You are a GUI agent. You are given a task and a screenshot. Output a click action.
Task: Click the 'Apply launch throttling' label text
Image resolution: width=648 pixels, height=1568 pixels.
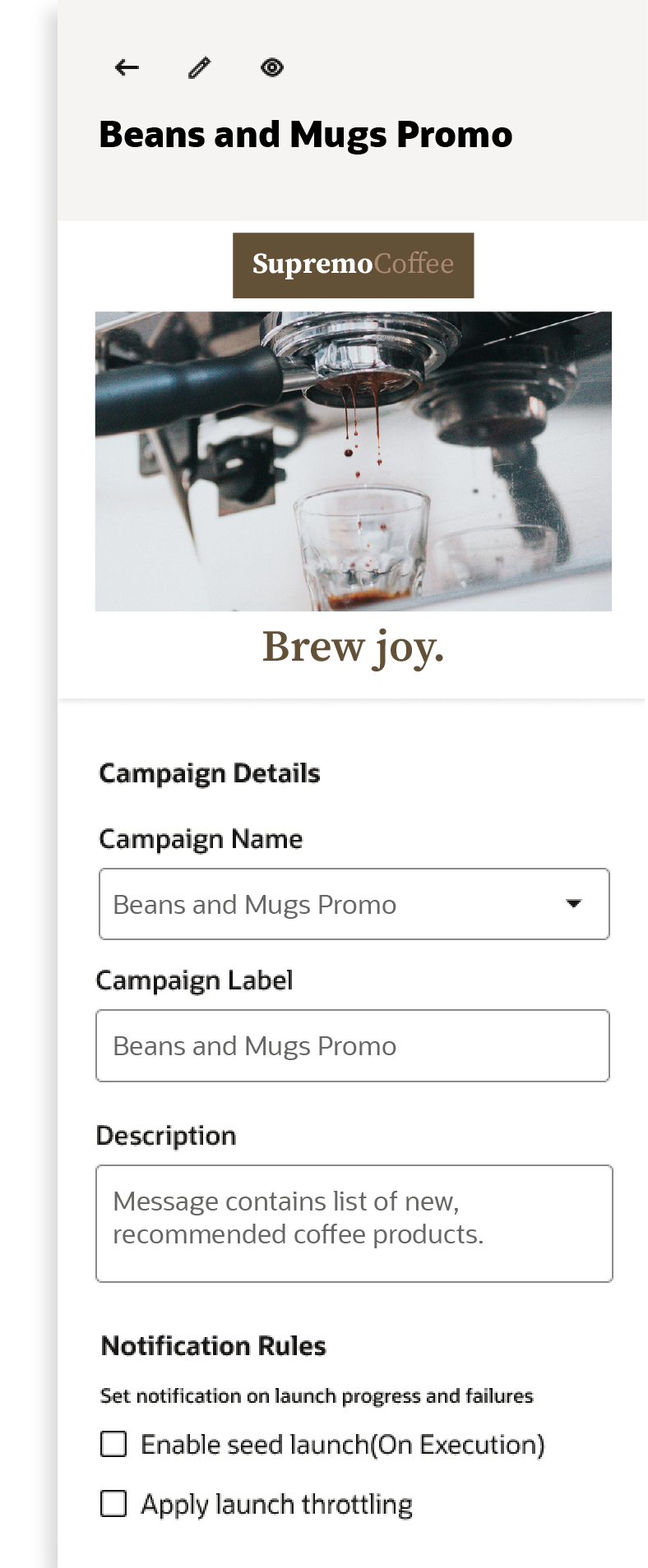tap(276, 1505)
